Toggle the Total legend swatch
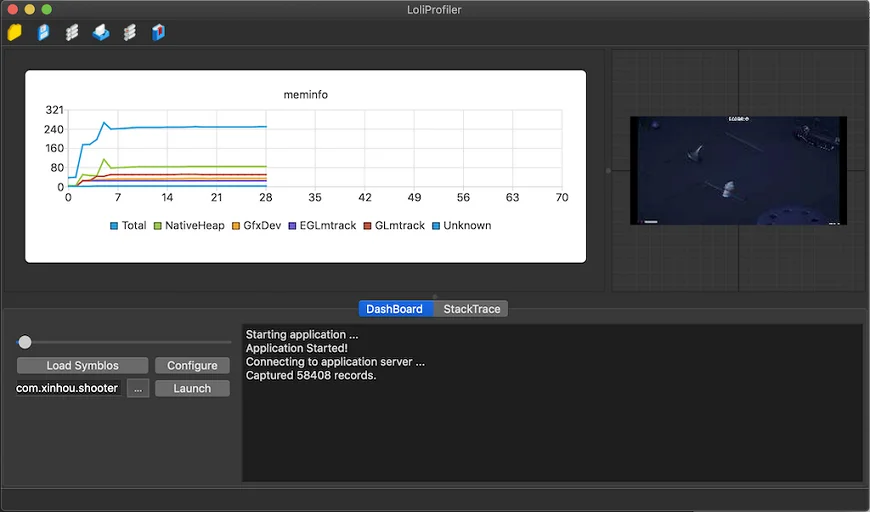 coord(114,226)
